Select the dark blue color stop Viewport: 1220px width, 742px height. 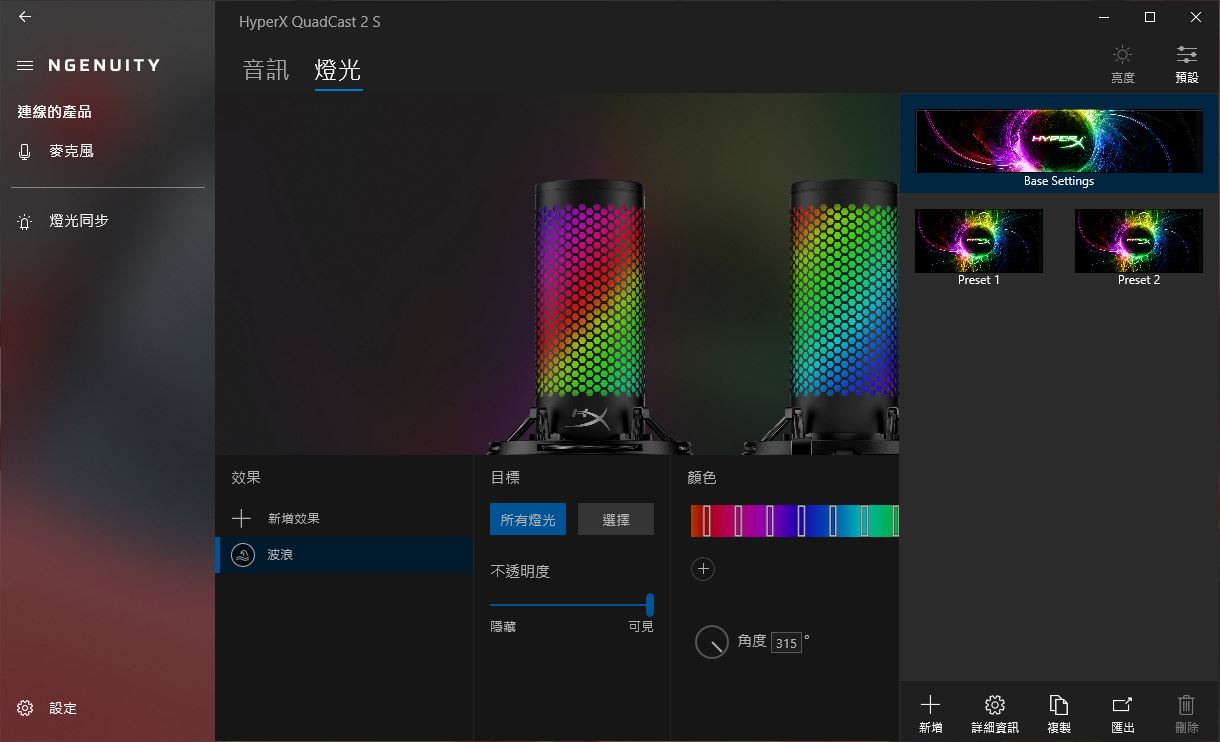click(801, 521)
